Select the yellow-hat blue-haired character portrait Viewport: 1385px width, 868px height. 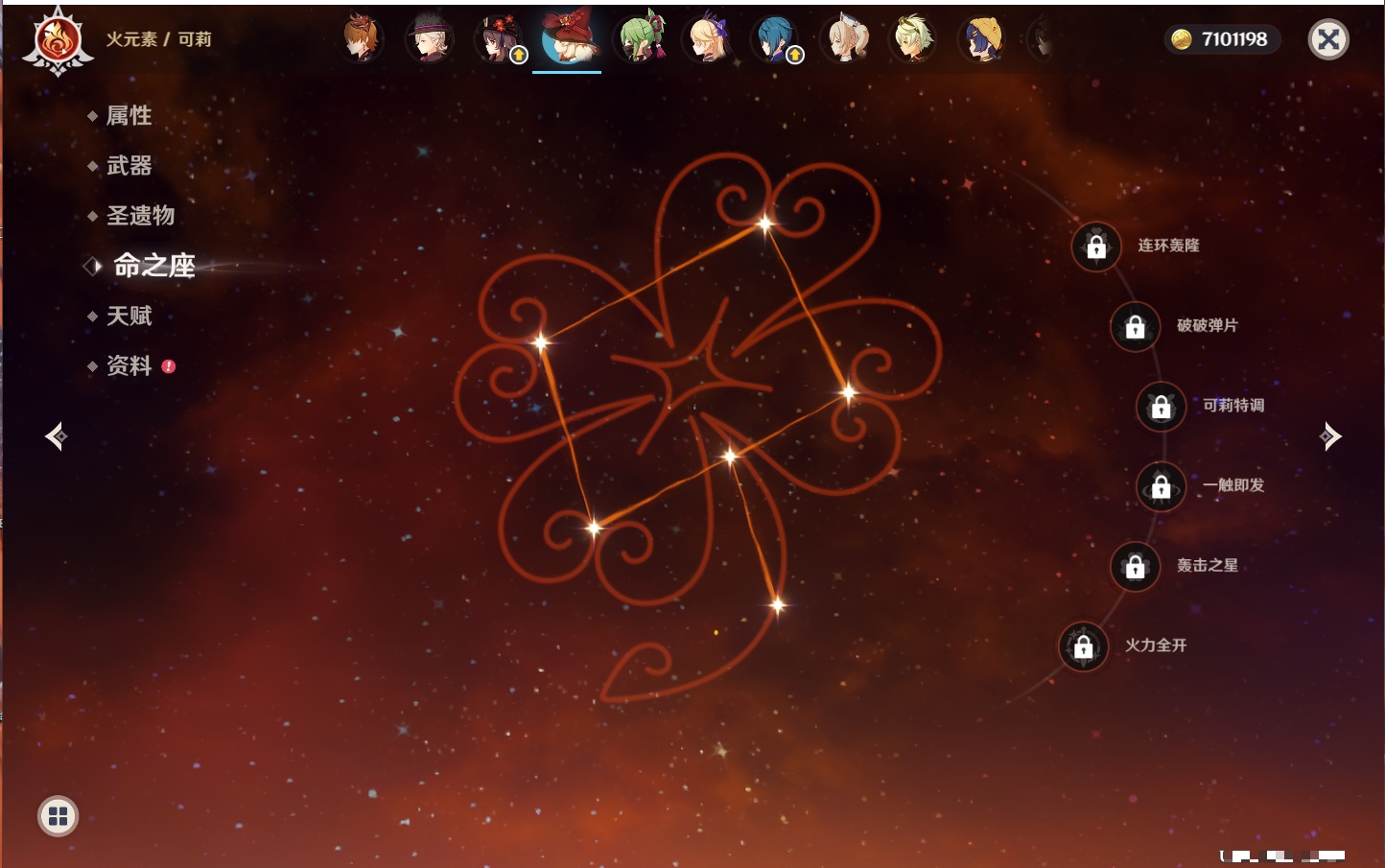[982, 38]
